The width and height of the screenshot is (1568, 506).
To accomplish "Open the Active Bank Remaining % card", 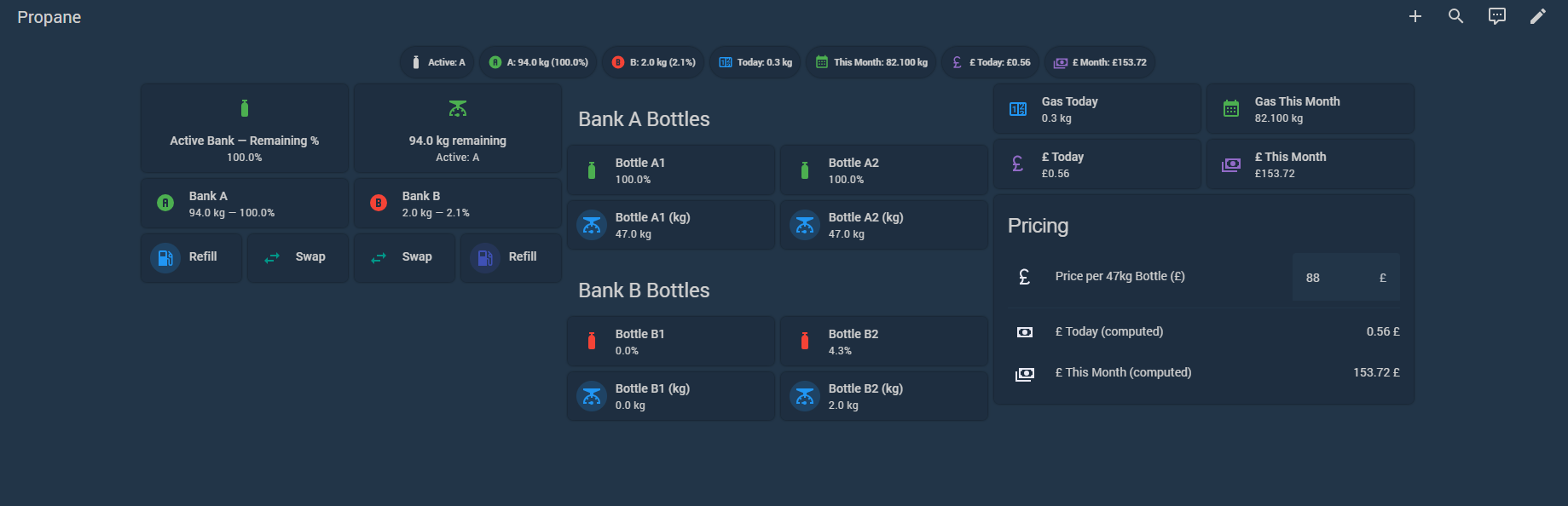I will (x=245, y=129).
